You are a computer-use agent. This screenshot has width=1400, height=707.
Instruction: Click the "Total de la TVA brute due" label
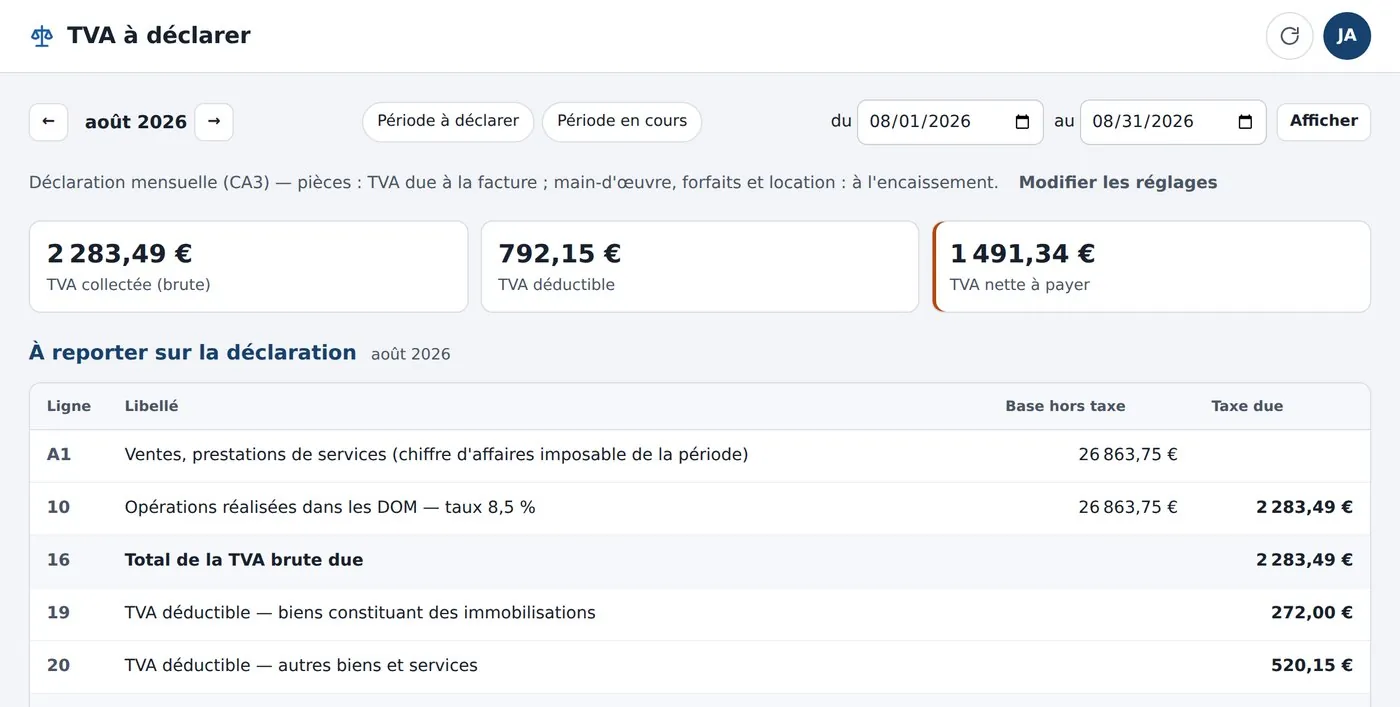coord(244,560)
